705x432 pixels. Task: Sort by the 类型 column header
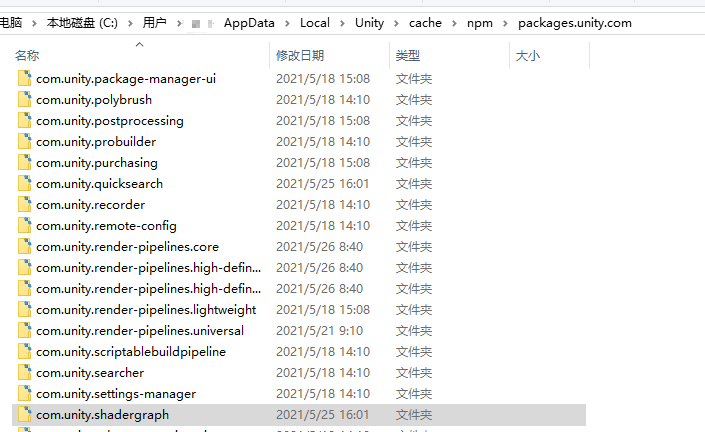pyautogui.click(x=408, y=56)
